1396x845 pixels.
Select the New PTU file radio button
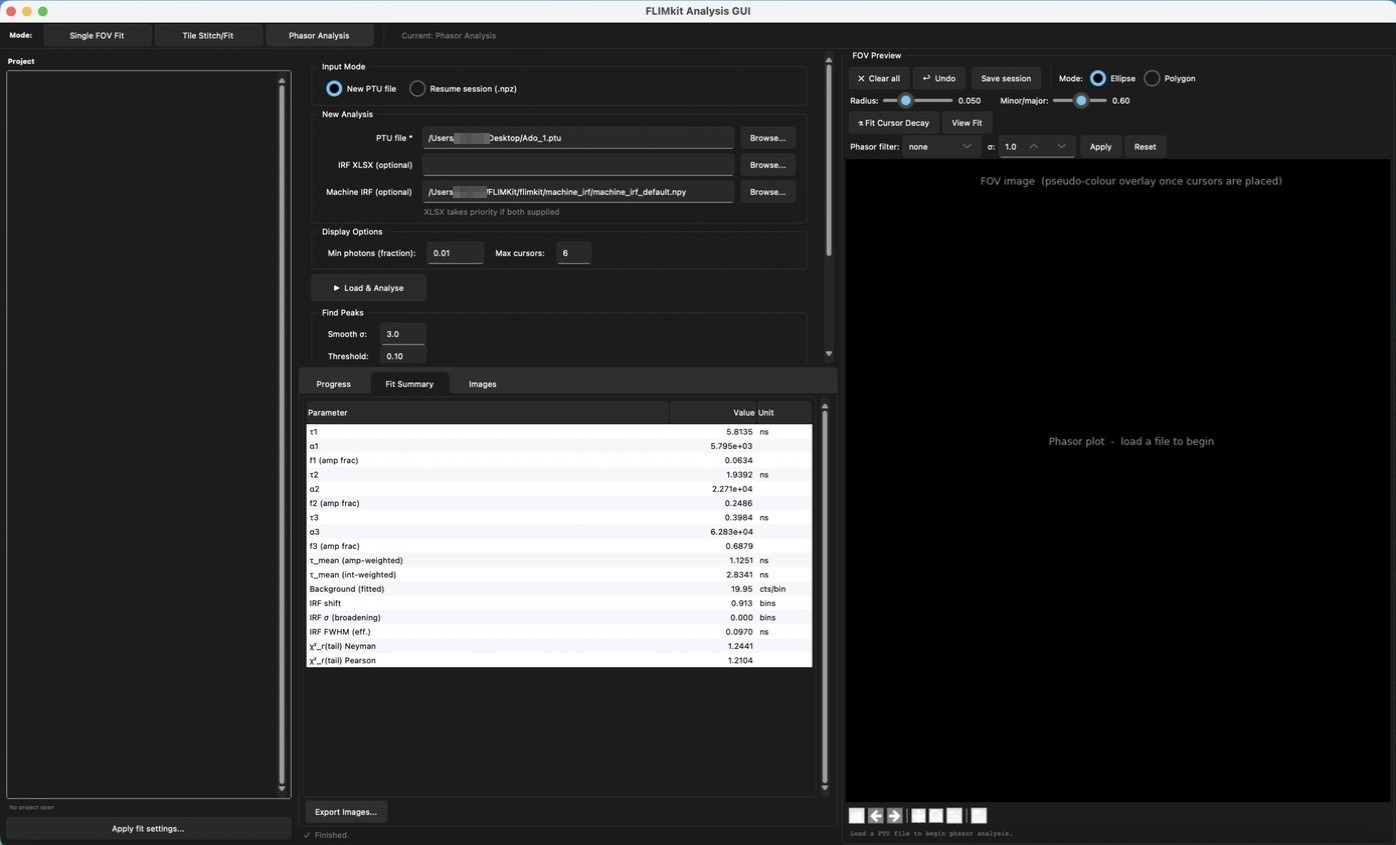point(334,89)
